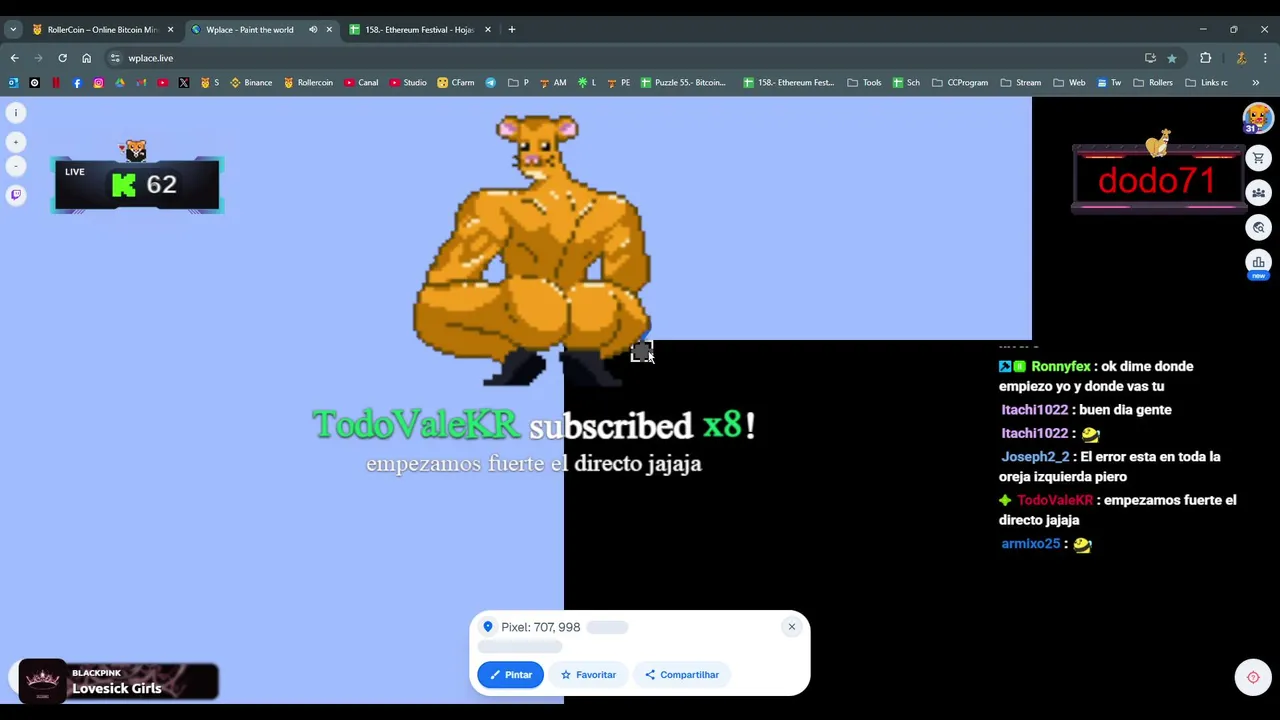
Task: Close the Ethereum Festival tab
Action: click(x=488, y=30)
